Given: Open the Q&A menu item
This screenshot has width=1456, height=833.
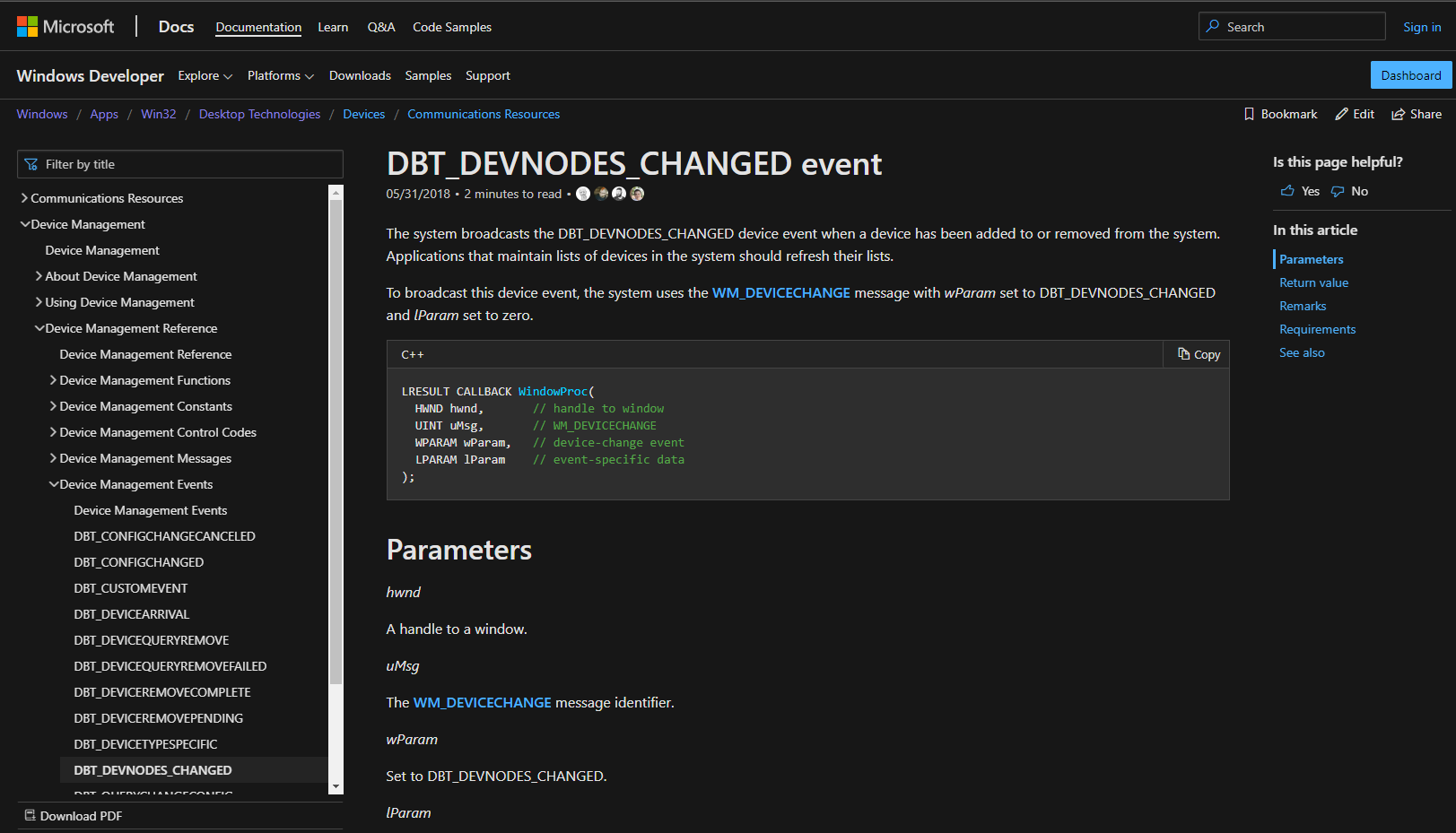Looking at the screenshot, I should [x=380, y=27].
